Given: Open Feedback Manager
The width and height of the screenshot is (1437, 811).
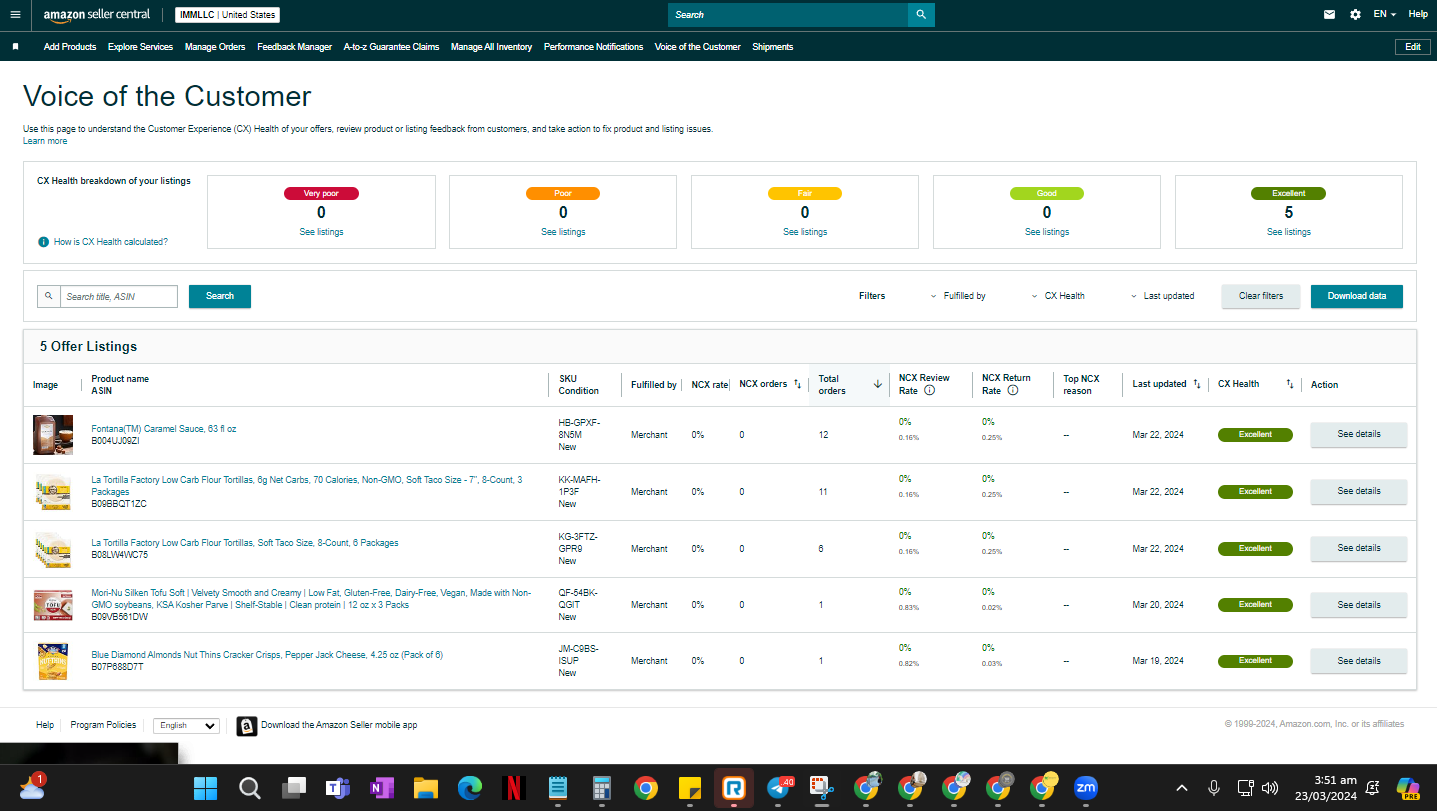Looking at the screenshot, I should [x=294, y=47].
